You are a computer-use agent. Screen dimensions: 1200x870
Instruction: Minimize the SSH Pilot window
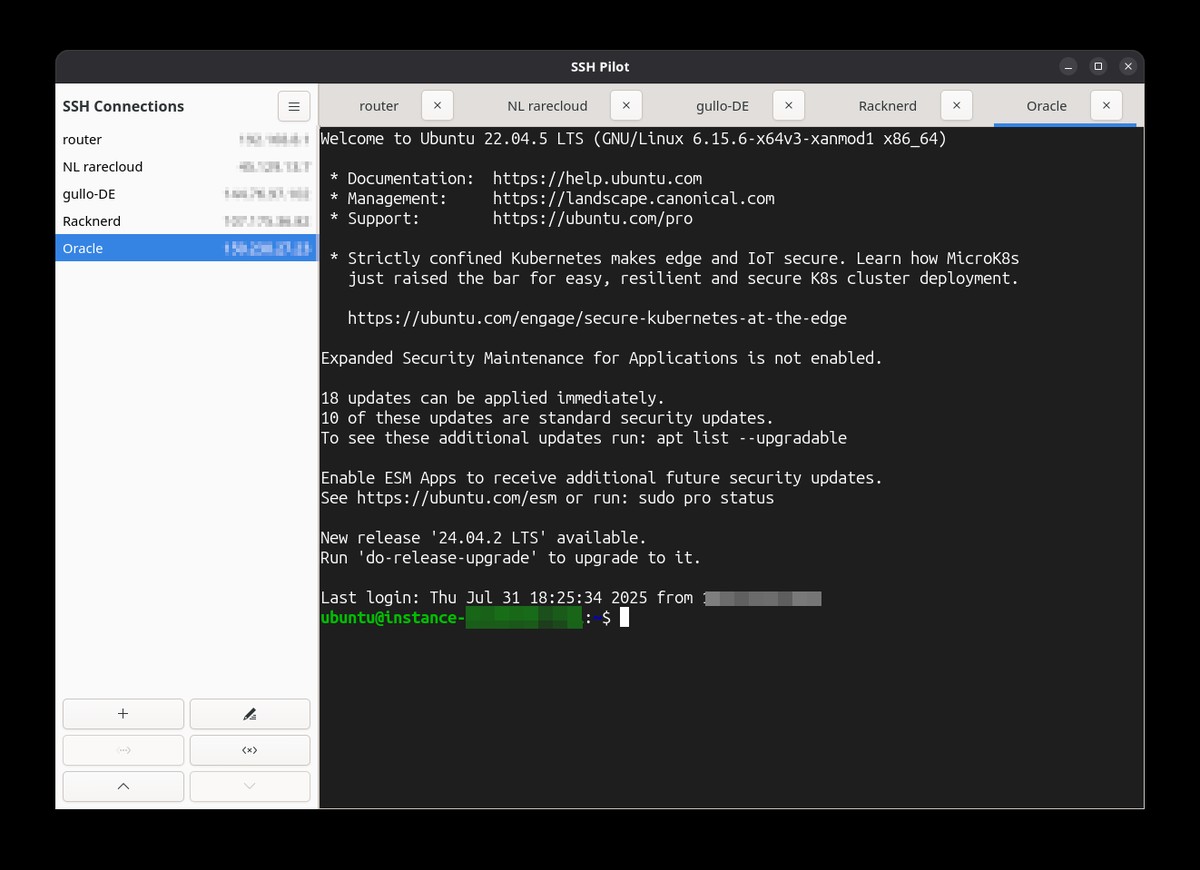[1067, 66]
